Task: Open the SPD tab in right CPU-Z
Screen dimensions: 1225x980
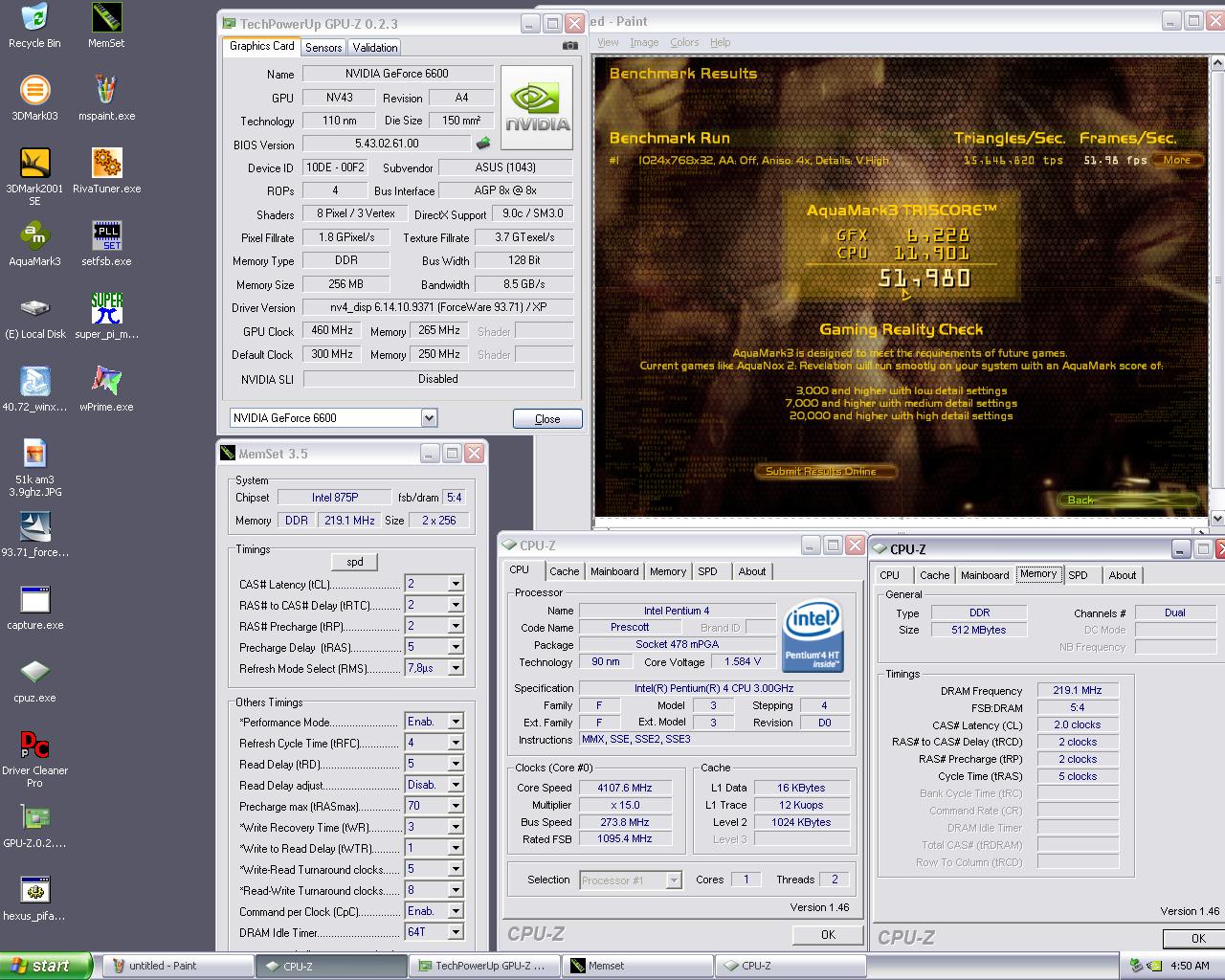Action: point(1078,575)
